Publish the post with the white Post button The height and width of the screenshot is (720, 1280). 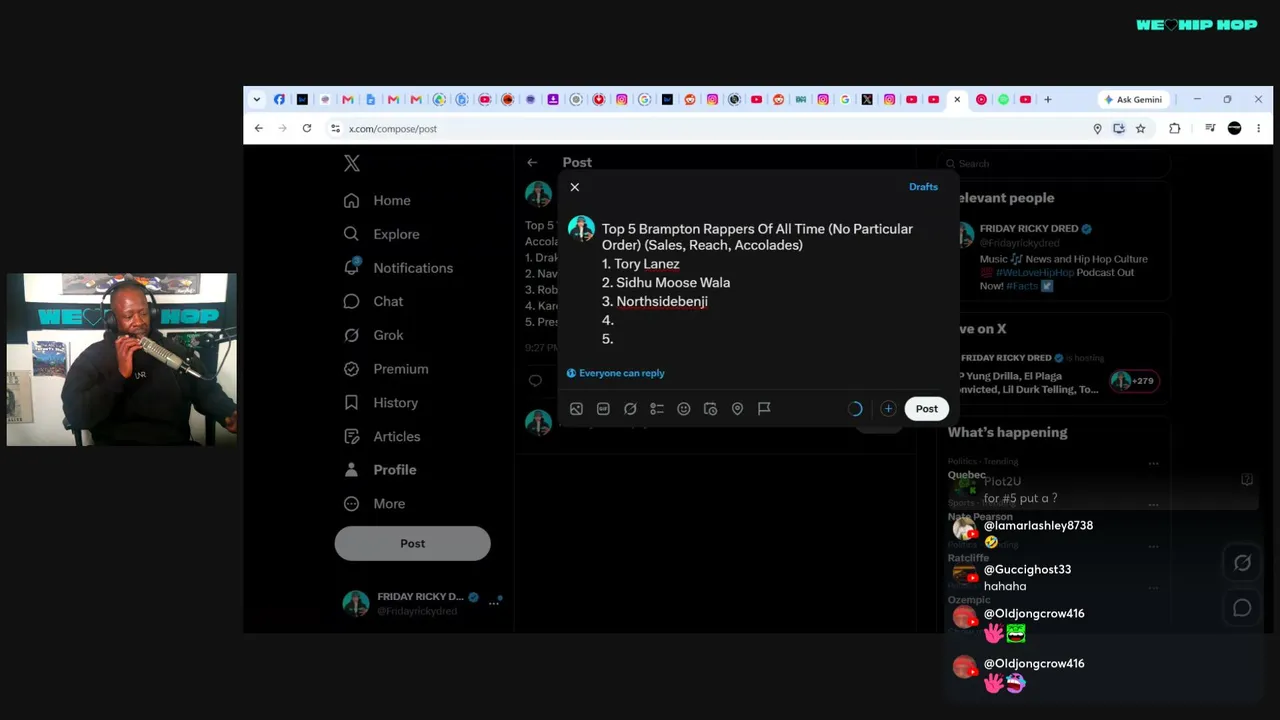point(927,409)
